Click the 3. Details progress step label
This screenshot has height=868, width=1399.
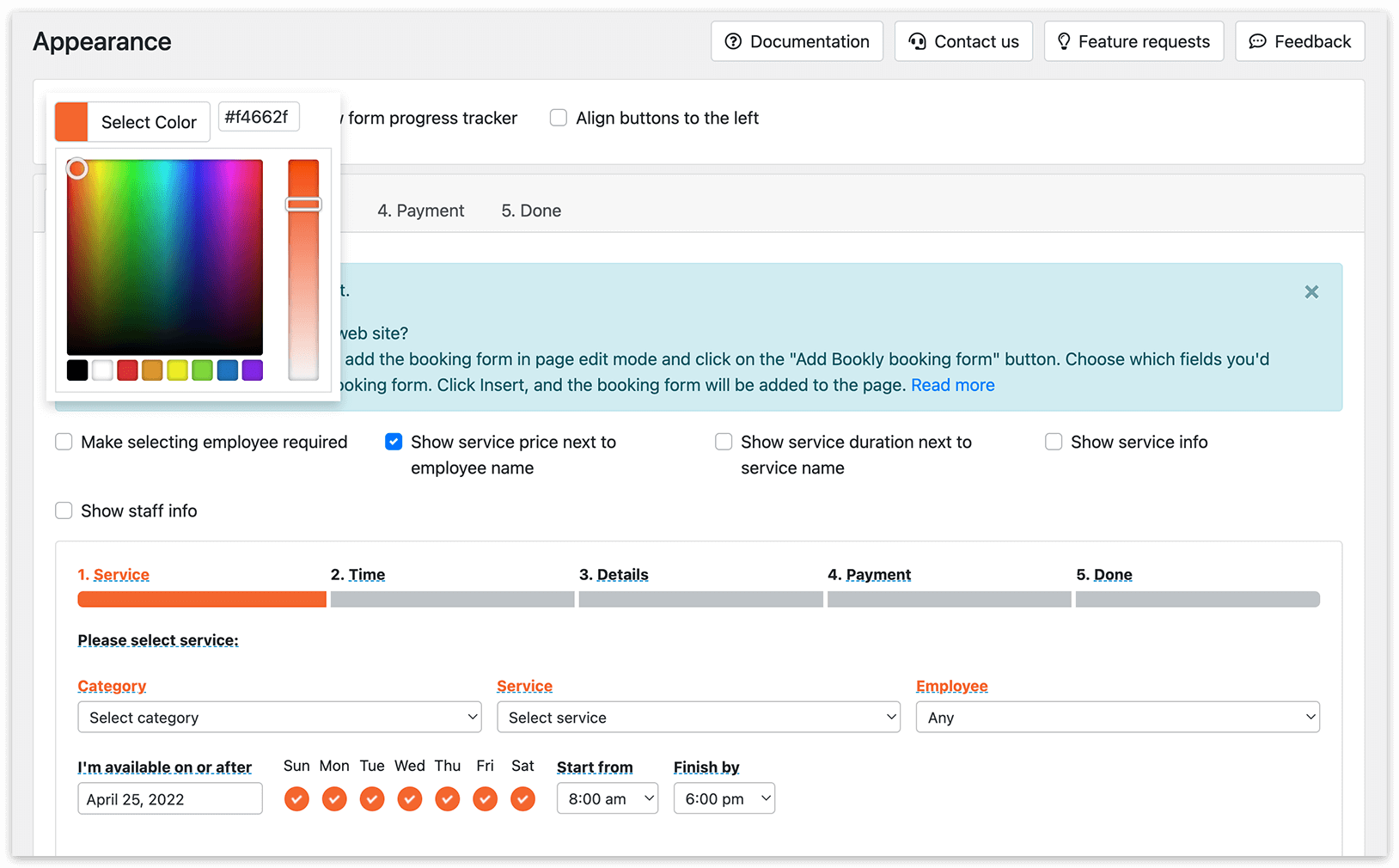tap(614, 574)
